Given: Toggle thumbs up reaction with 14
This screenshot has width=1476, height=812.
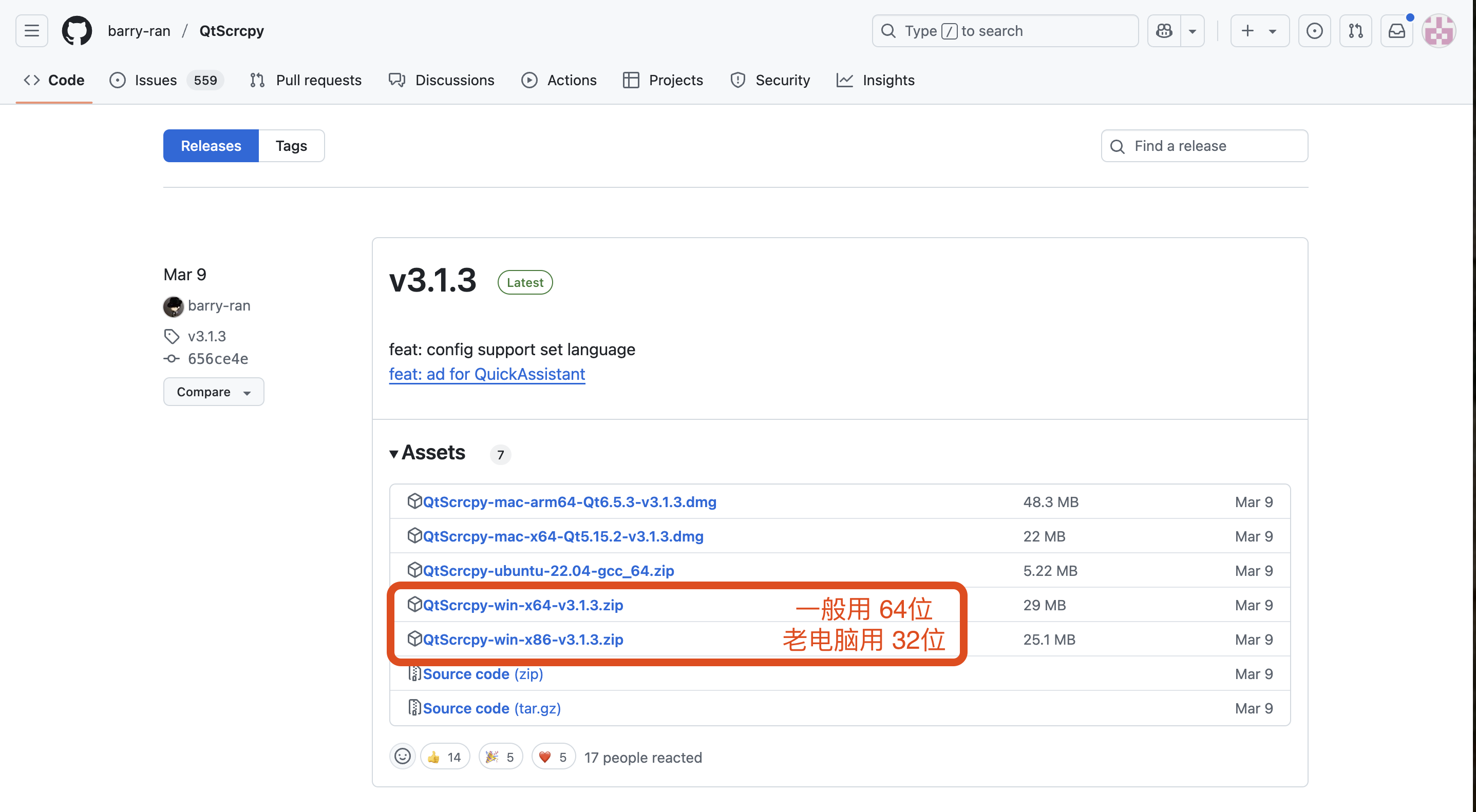Looking at the screenshot, I should tap(445, 757).
